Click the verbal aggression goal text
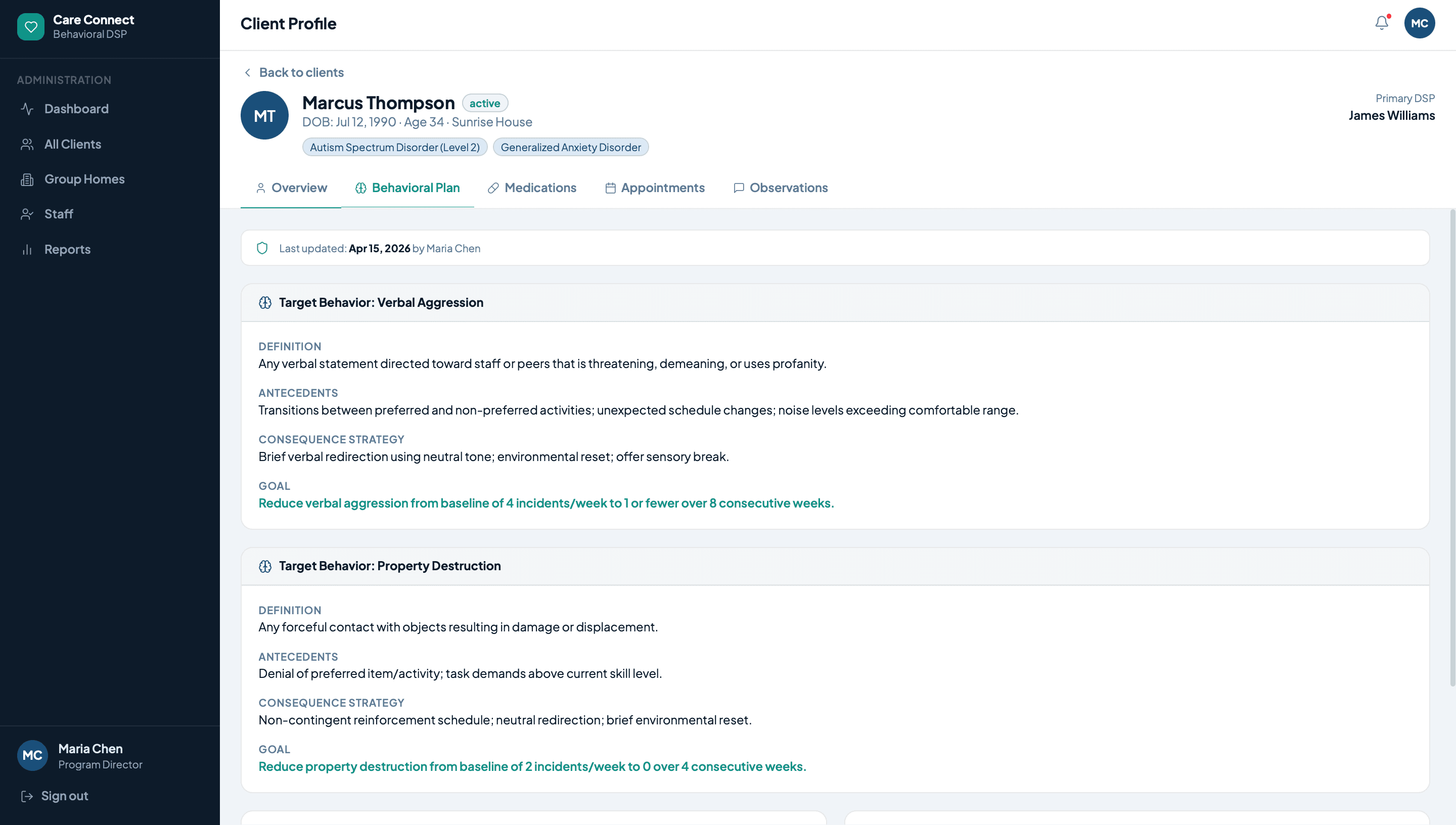This screenshot has height=825, width=1456. click(x=546, y=503)
